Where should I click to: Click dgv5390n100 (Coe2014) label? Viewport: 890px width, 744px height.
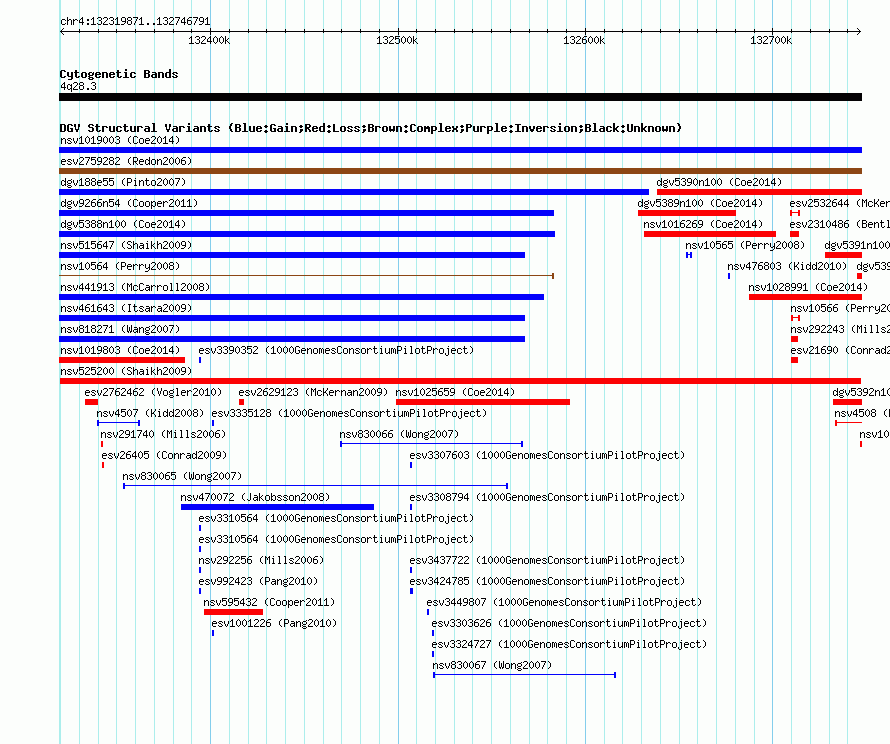pyautogui.click(x=719, y=182)
